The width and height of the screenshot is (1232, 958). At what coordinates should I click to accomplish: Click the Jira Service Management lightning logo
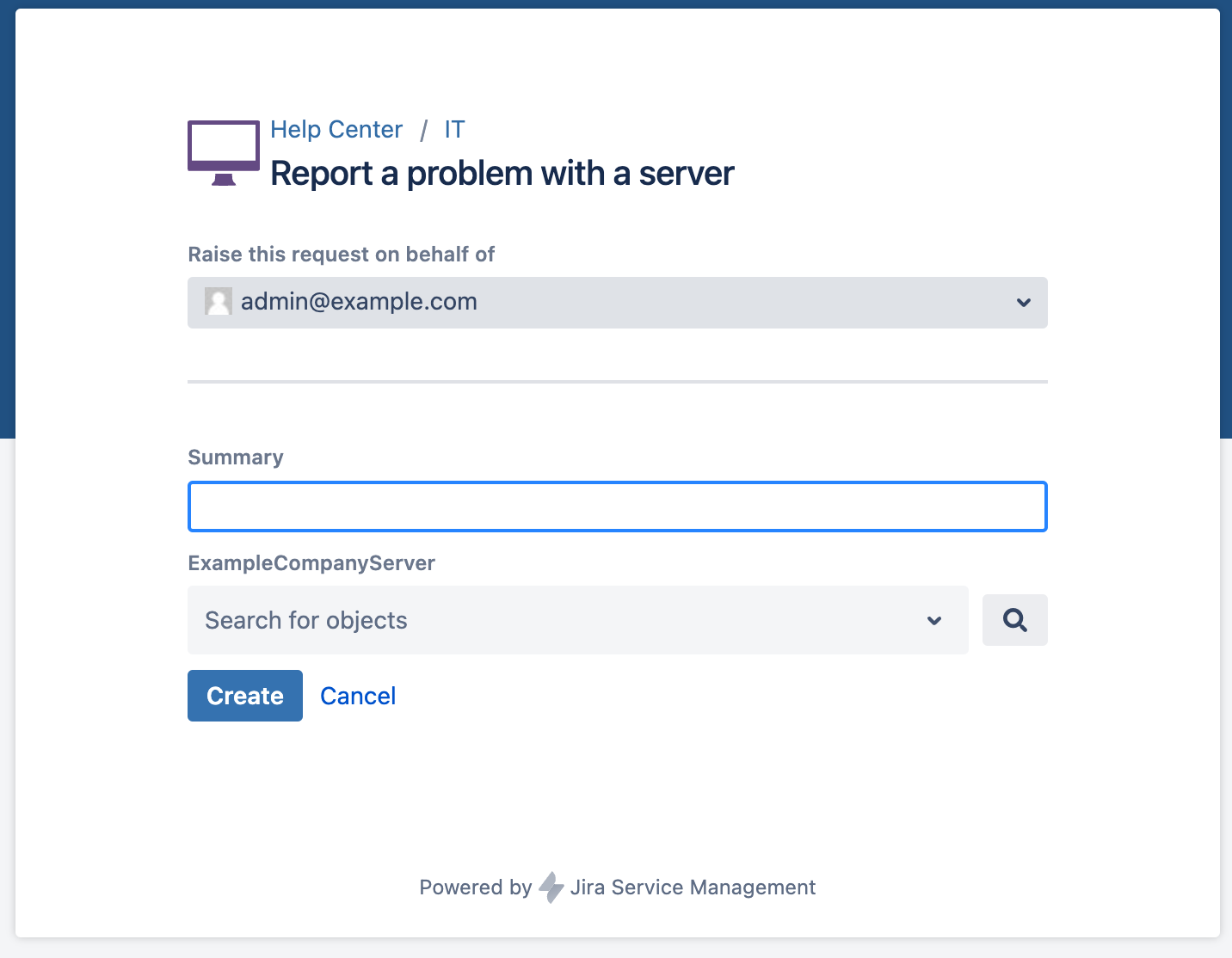coord(551,887)
